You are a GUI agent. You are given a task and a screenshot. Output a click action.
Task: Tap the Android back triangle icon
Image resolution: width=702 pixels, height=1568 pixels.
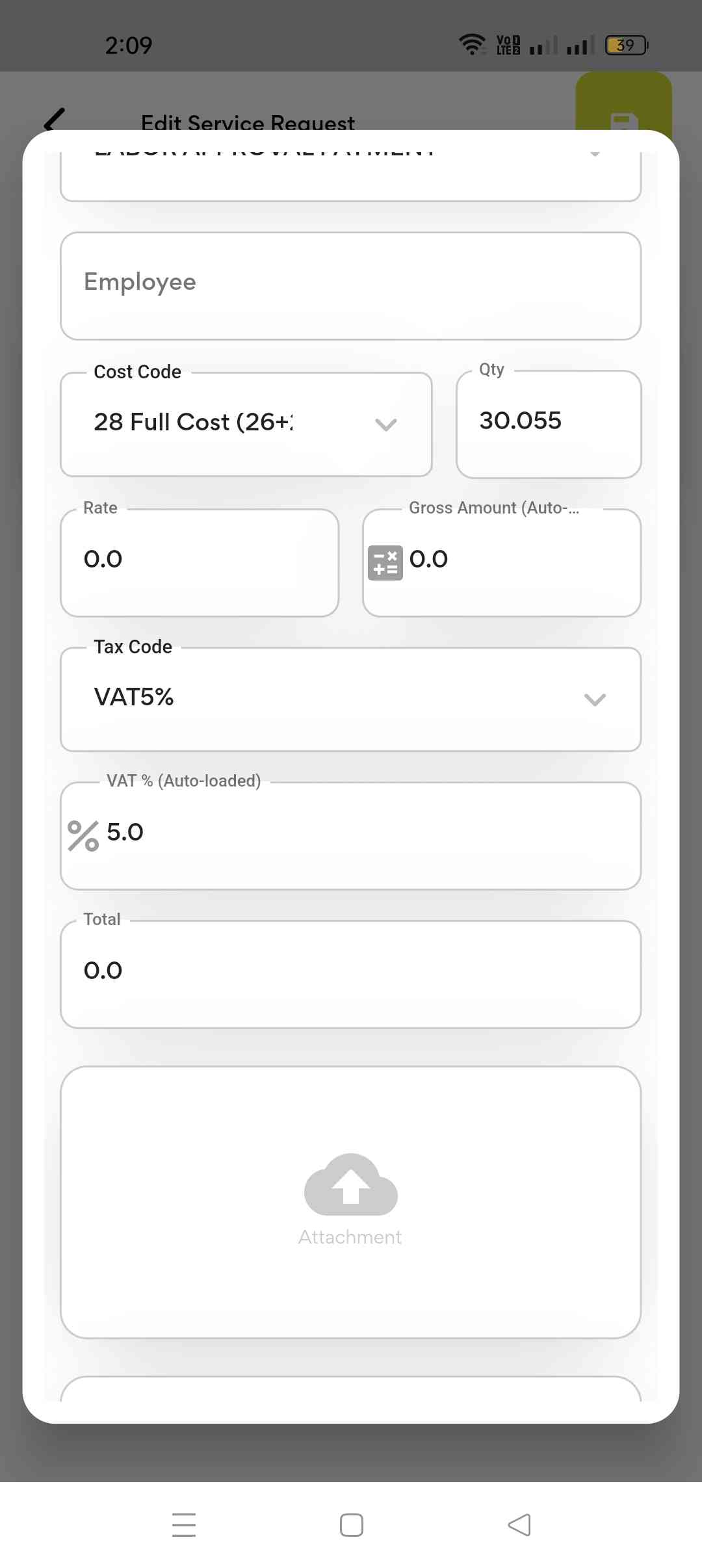[519, 1524]
